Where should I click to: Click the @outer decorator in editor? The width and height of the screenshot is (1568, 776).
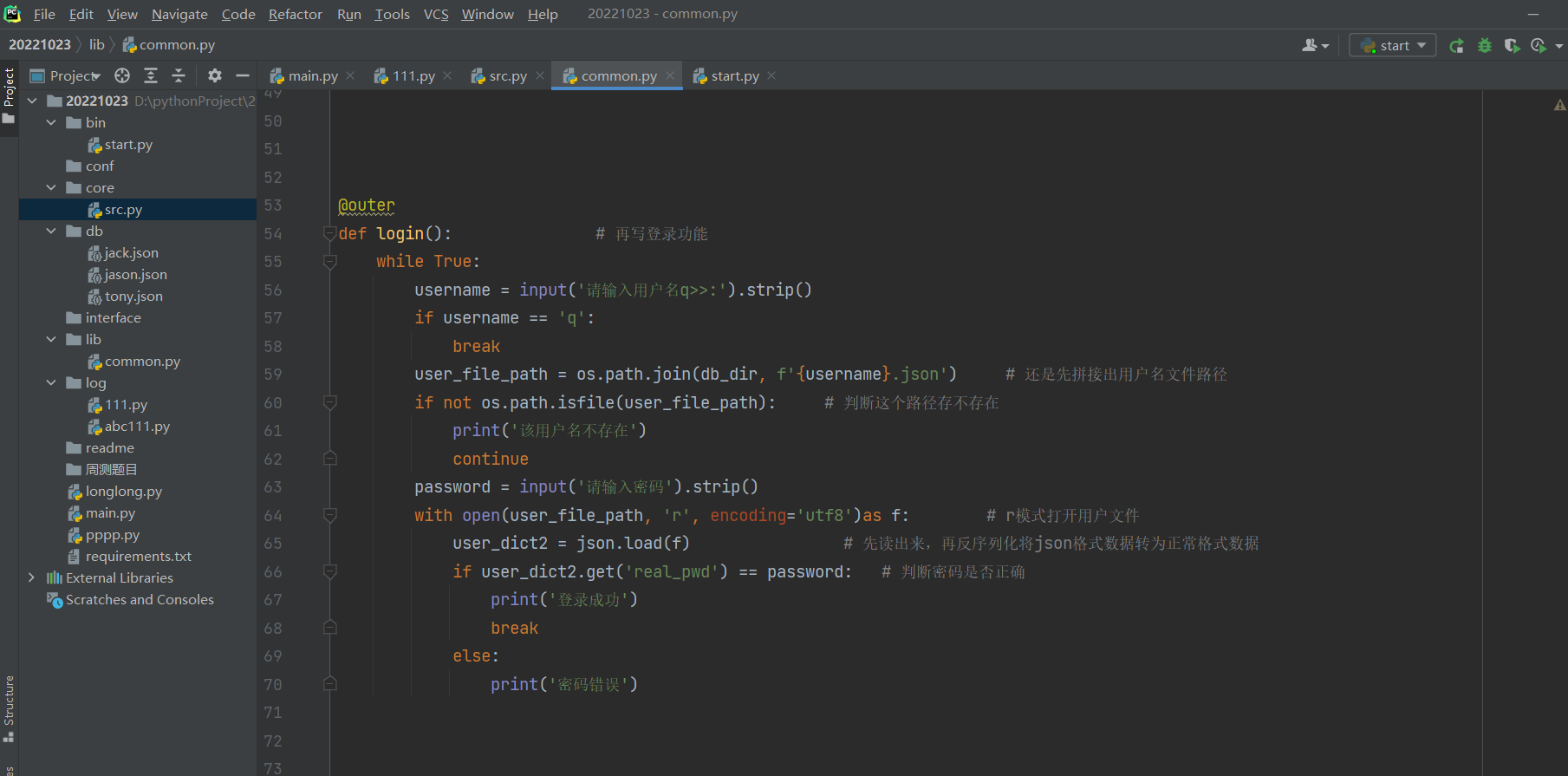point(367,205)
